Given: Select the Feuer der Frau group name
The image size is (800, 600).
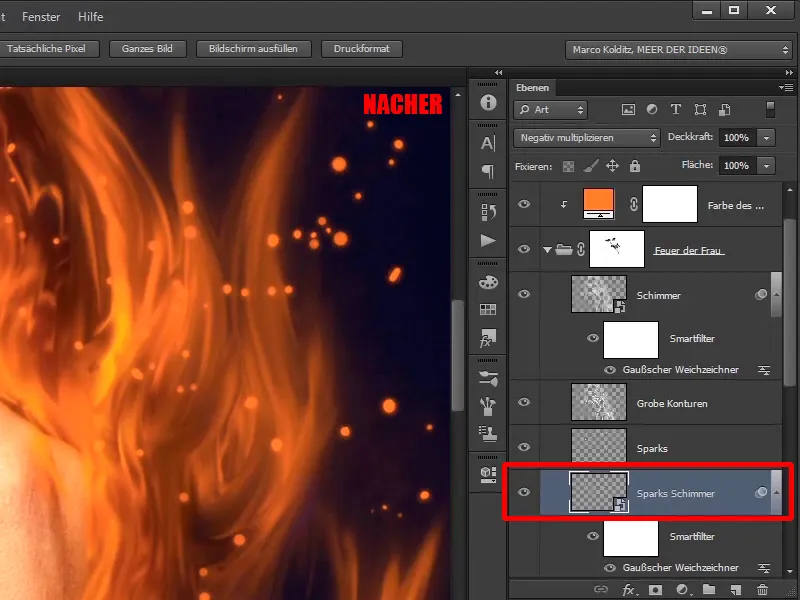Looking at the screenshot, I should click(x=688, y=251).
